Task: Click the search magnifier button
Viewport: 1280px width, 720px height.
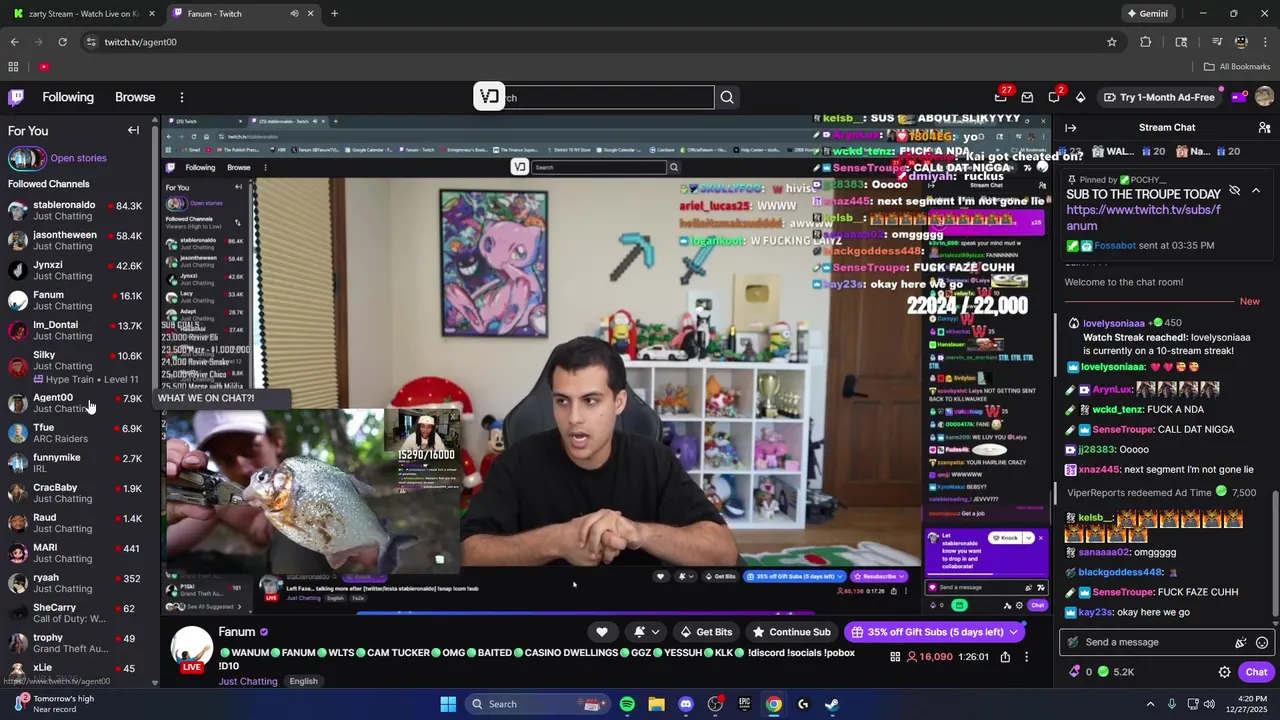Action: coord(727,97)
